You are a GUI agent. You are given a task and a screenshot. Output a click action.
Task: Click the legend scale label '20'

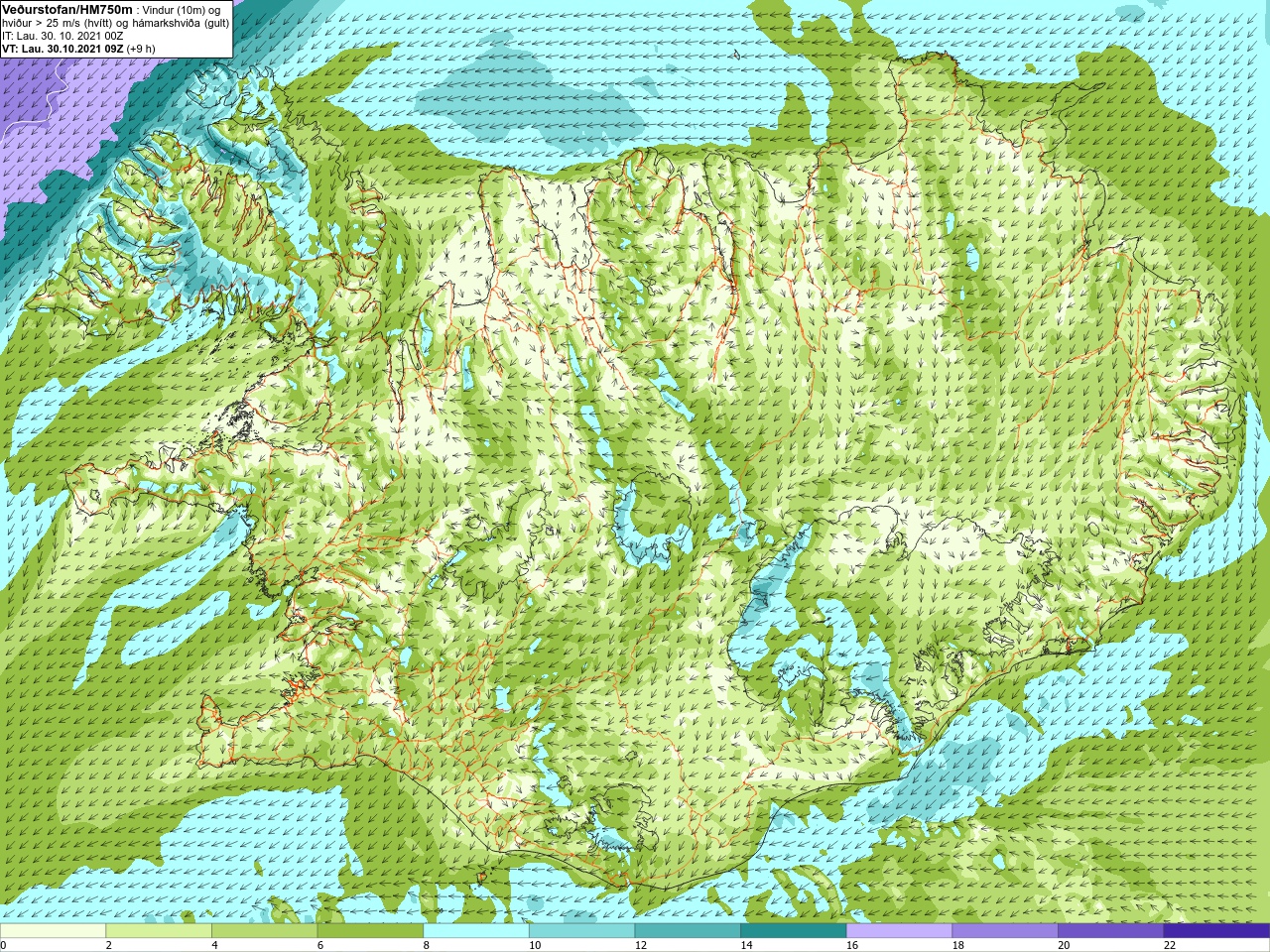1065,945
